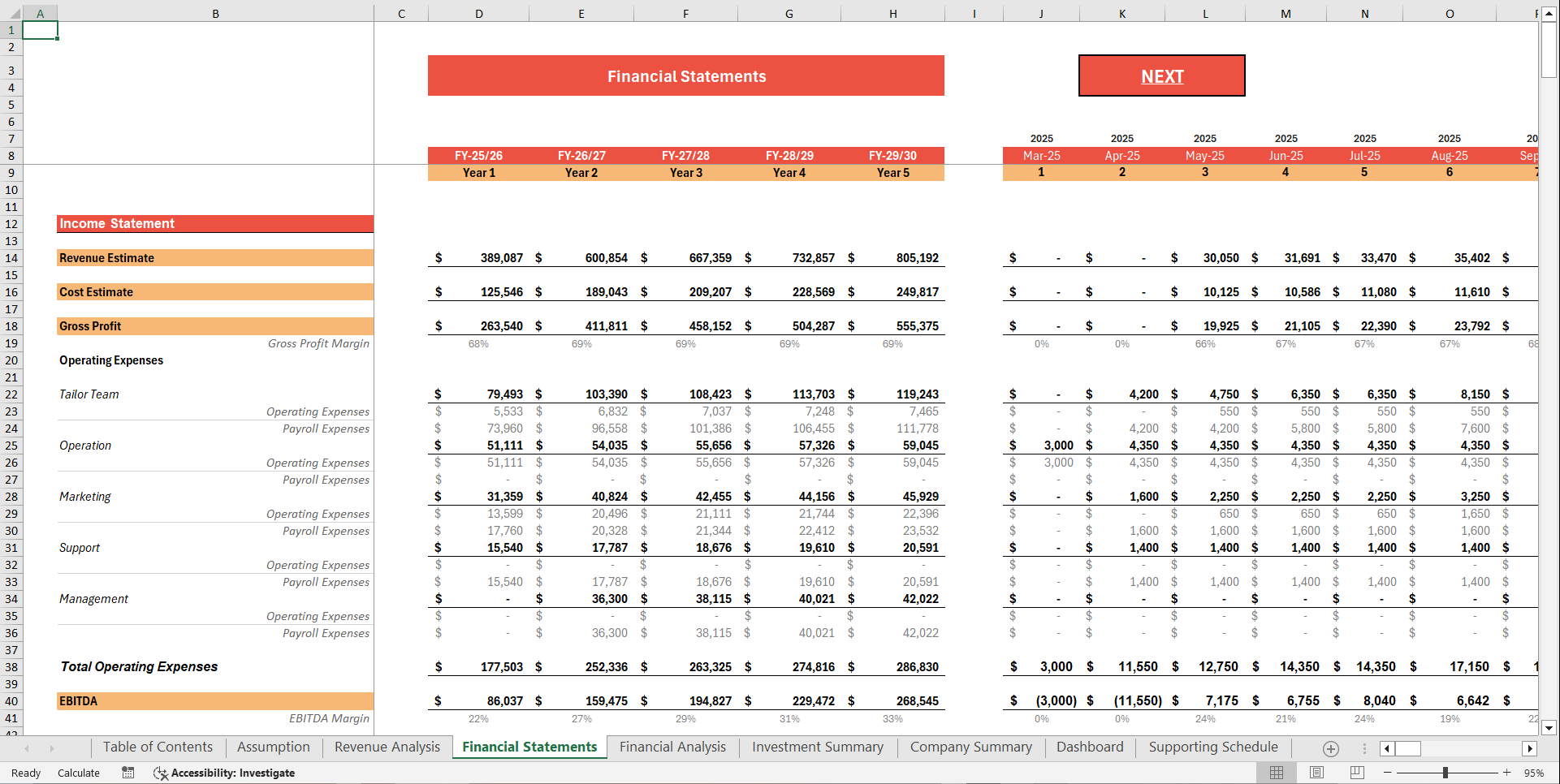Image resolution: width=1560 pixels, height=784 pixels.
Task: Click the right sheet-tab navigation arrow
Action: (53, 748)
